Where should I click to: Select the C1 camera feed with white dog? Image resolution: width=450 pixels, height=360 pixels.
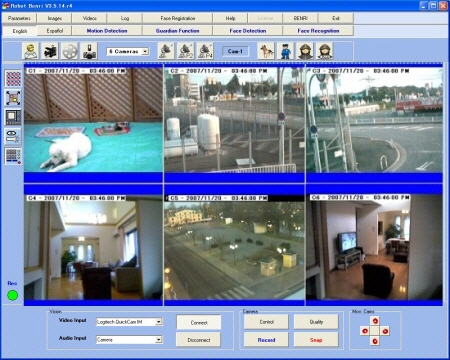(x=93, y=120)
